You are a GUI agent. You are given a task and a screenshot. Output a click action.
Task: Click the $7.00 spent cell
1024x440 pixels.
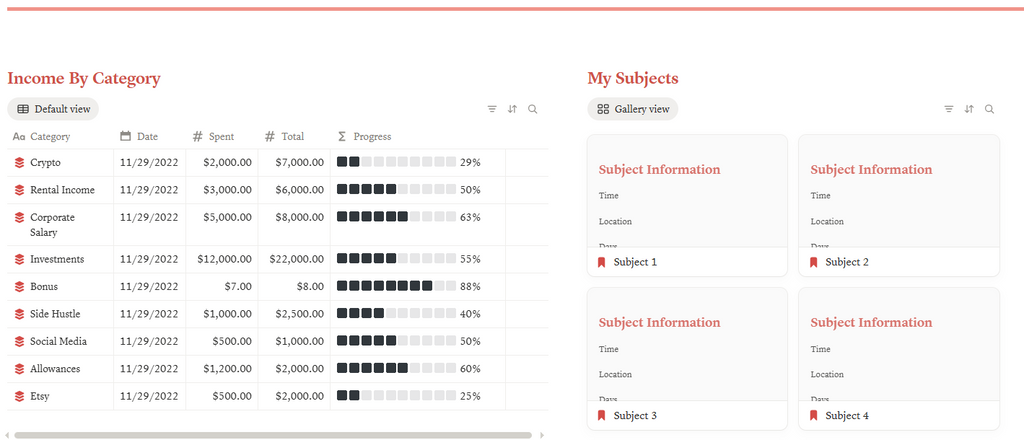(x=222, y=287)
